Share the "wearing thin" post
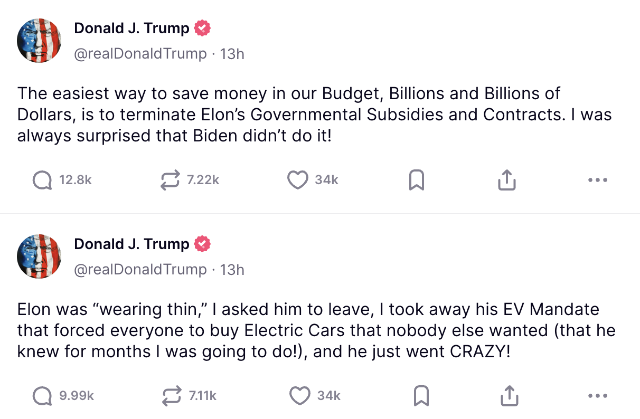 [x=507, y=395]
